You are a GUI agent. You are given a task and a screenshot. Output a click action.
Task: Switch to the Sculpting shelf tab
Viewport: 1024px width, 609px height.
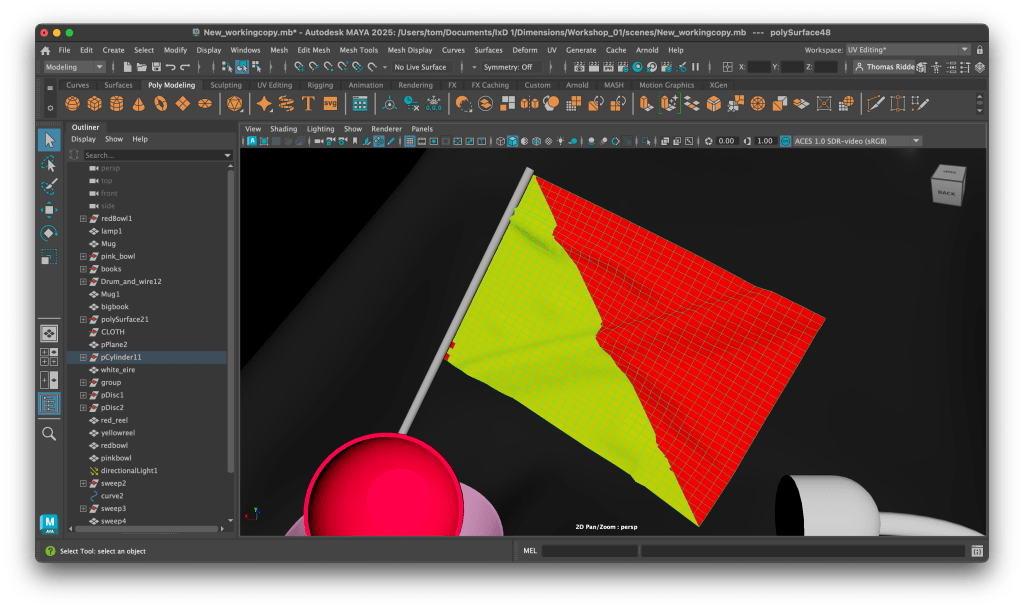pos(225,85)
